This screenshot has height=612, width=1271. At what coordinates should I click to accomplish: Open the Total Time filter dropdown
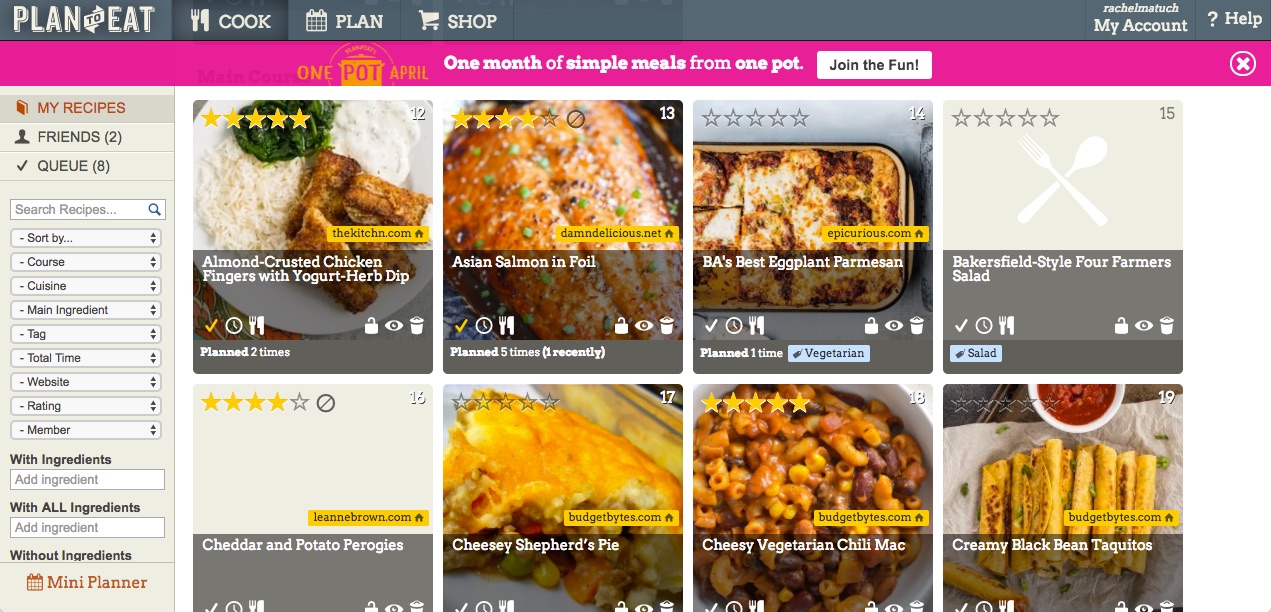coord(85,358)
